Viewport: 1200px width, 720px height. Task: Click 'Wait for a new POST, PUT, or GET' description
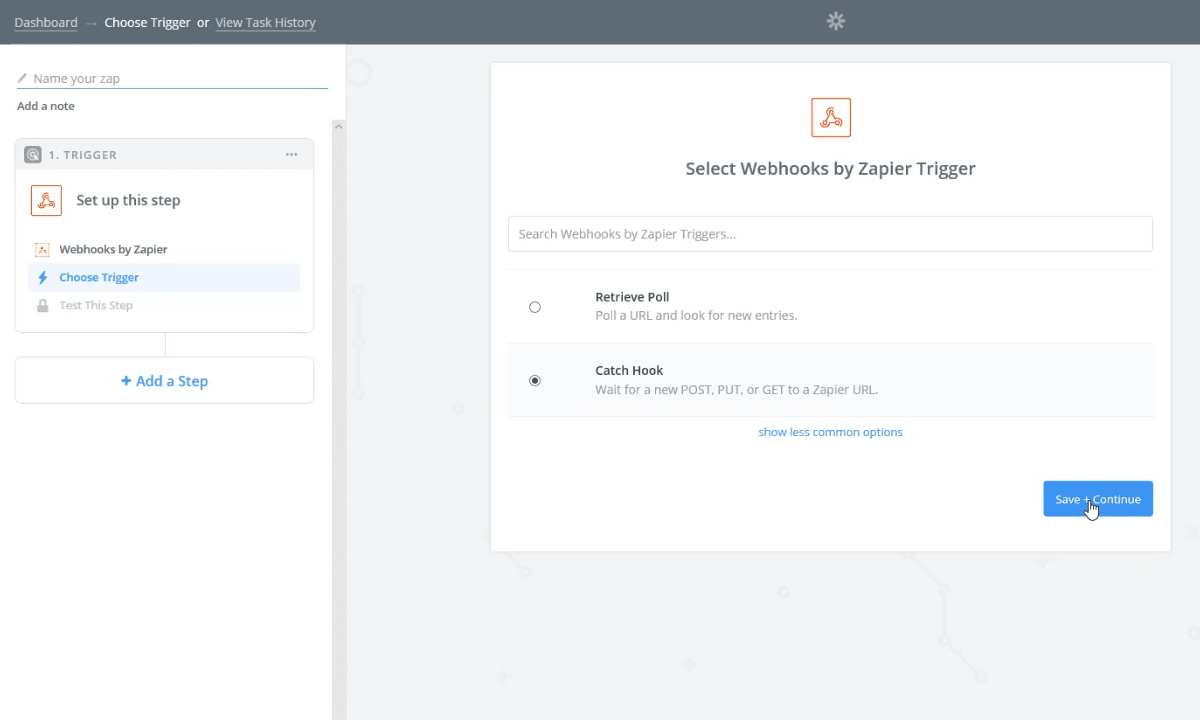736,389
